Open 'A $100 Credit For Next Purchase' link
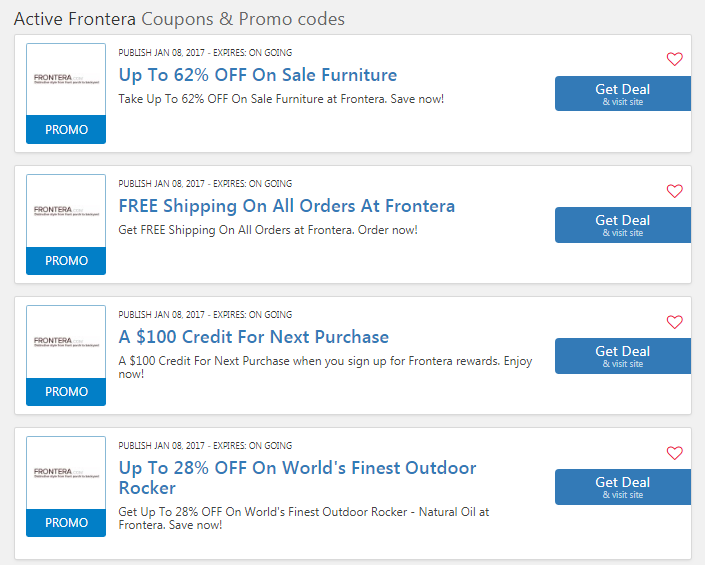 (254, 337)
